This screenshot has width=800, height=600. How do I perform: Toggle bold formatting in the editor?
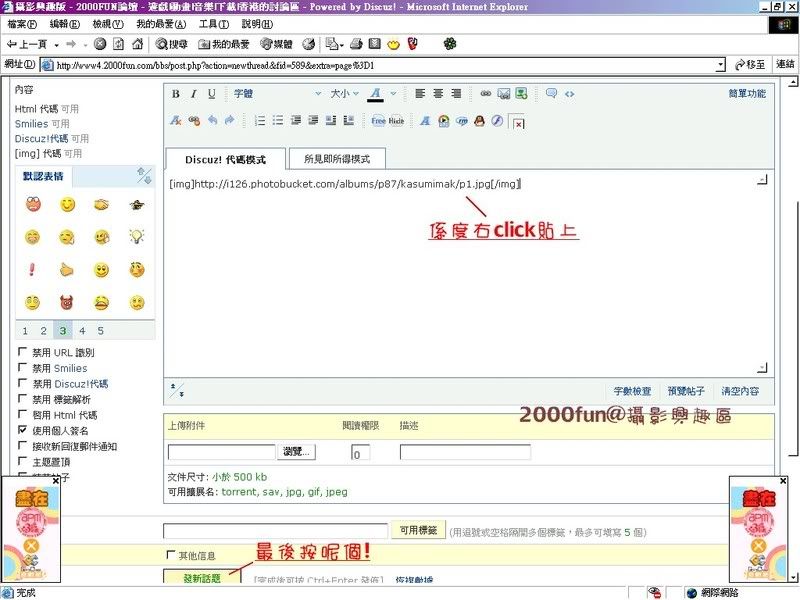pyautogui.click(x=176, y=94)
